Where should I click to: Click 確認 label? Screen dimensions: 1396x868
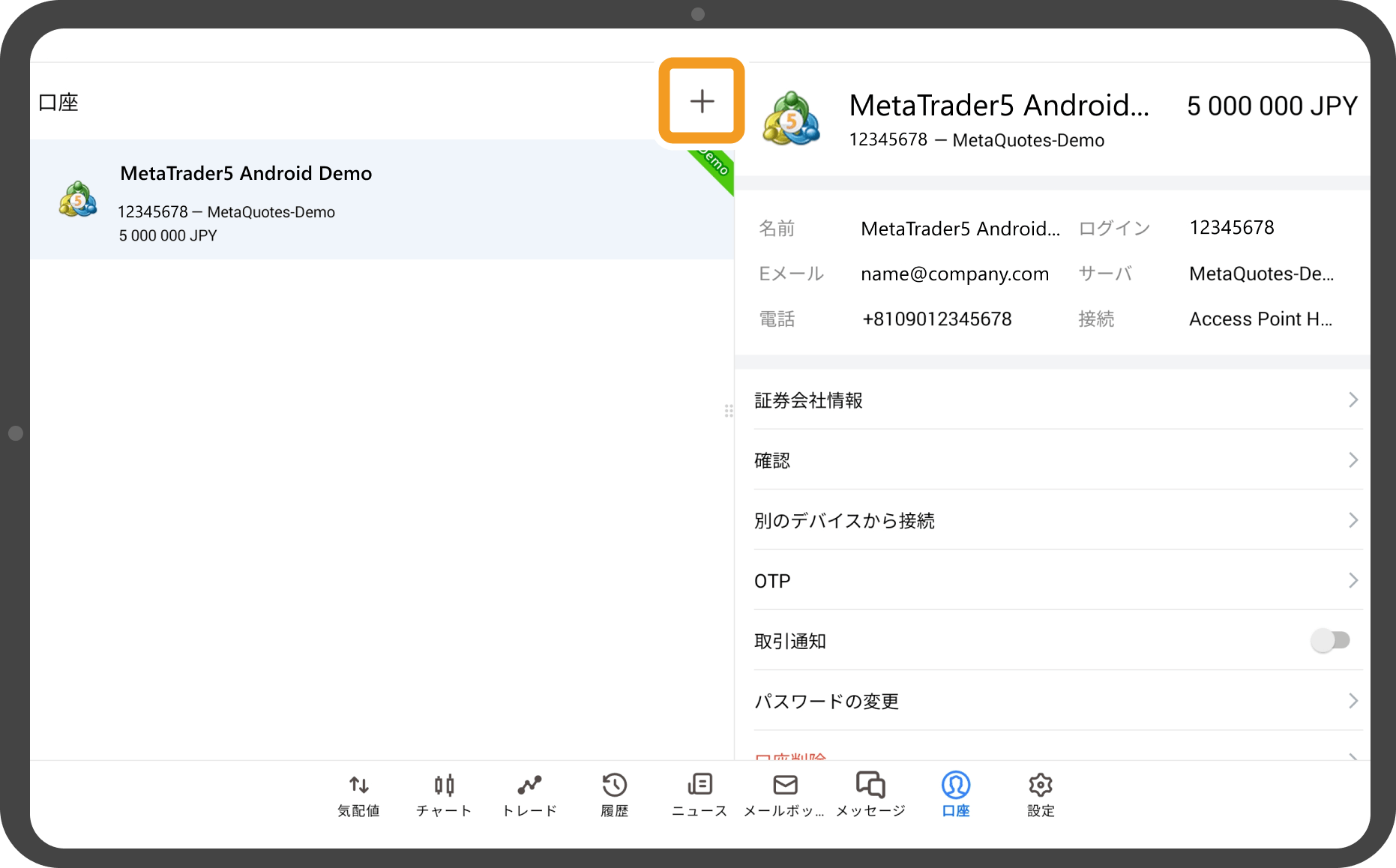point(772,460)
